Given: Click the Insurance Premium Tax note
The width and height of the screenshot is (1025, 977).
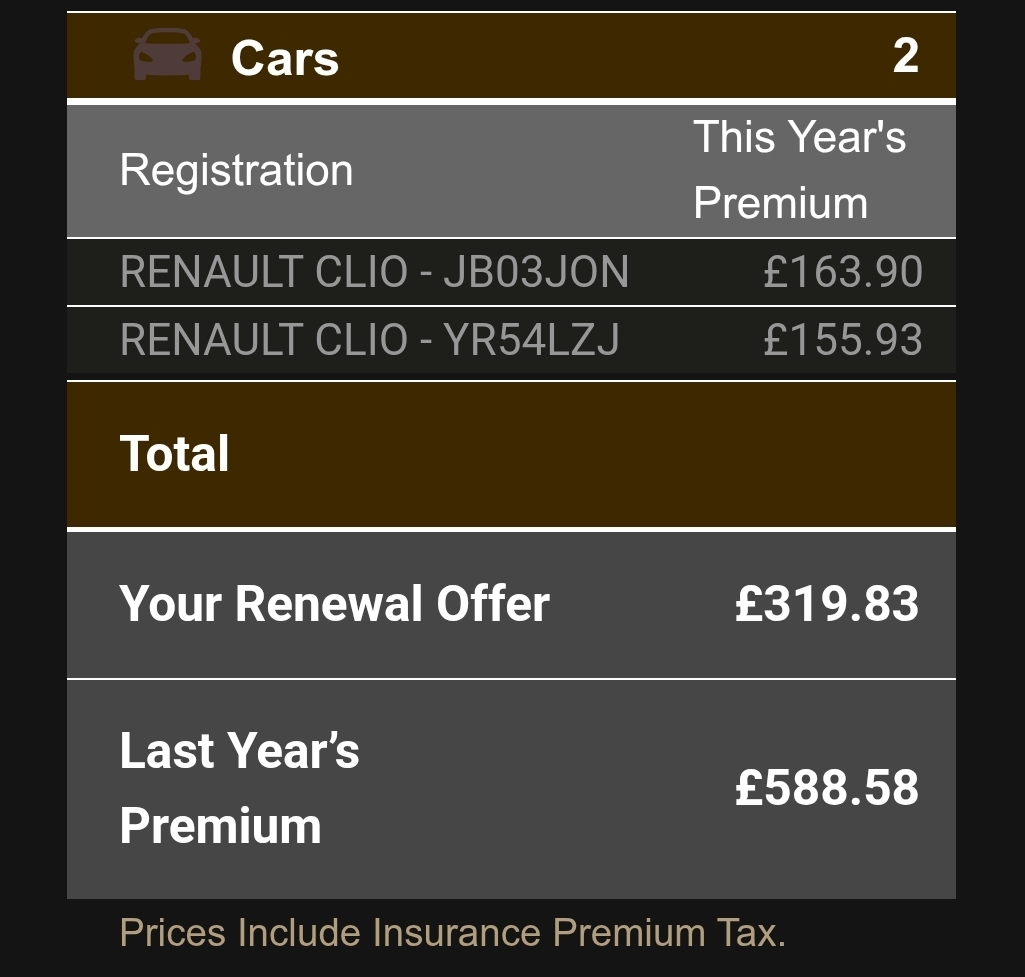Looking at the screenshot, I should [452, 932].
